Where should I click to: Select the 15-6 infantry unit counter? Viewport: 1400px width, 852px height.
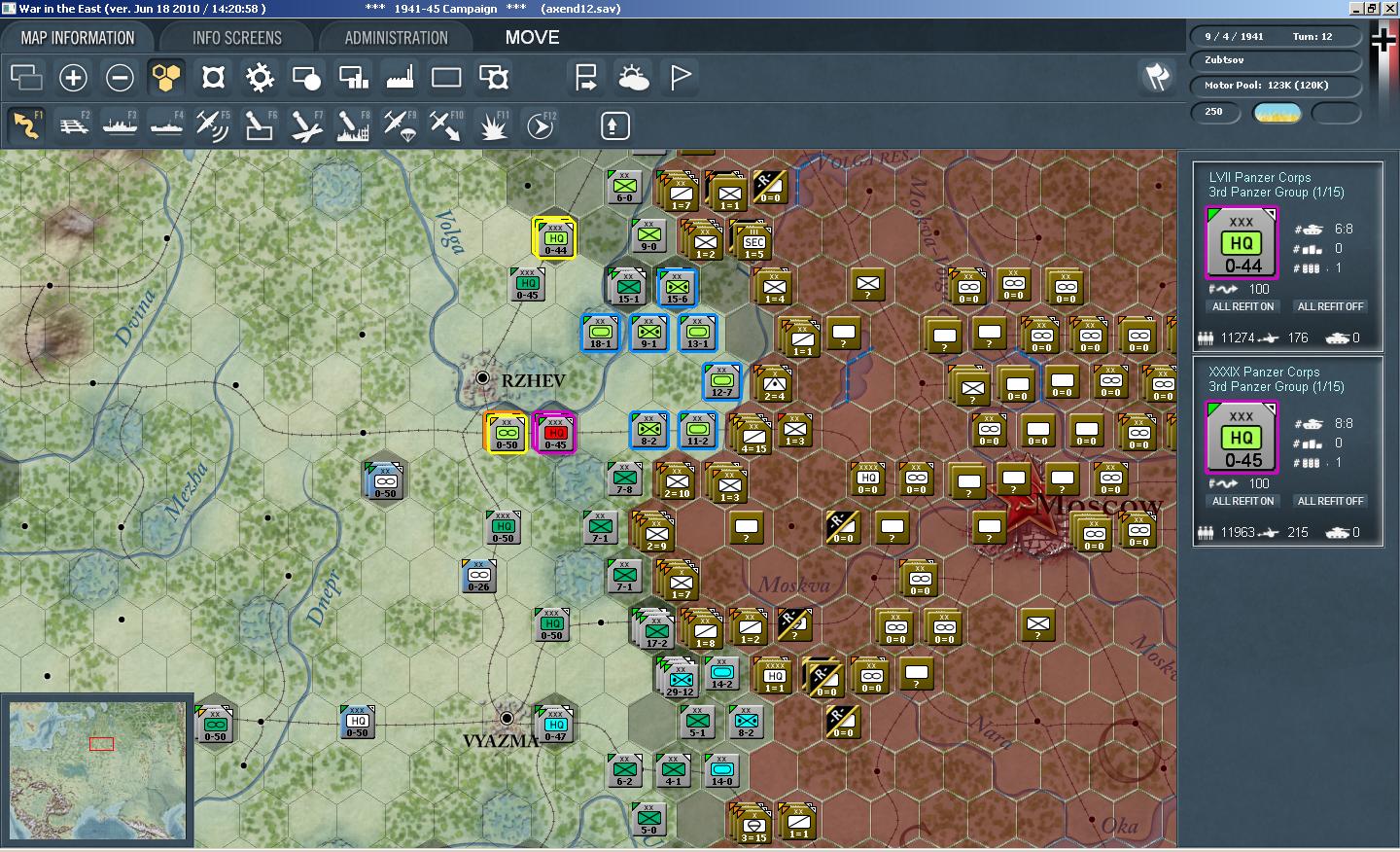(677, 287)
